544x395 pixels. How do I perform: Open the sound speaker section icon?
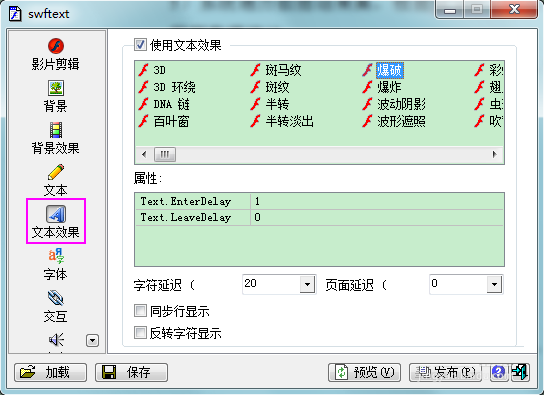tap(56, 340)
